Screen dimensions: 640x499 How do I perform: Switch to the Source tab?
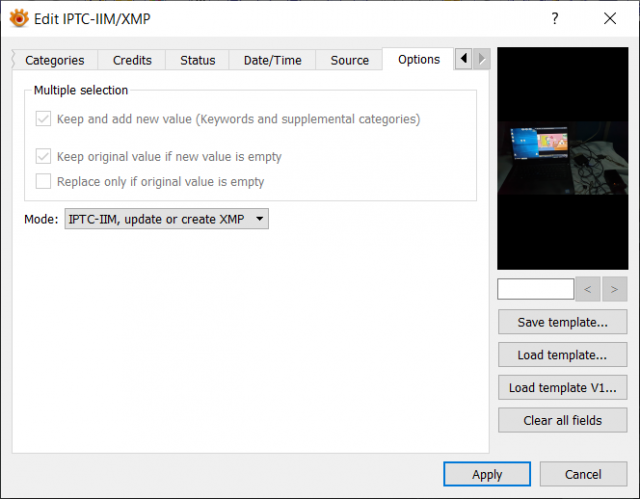click(x=349, y=60)
